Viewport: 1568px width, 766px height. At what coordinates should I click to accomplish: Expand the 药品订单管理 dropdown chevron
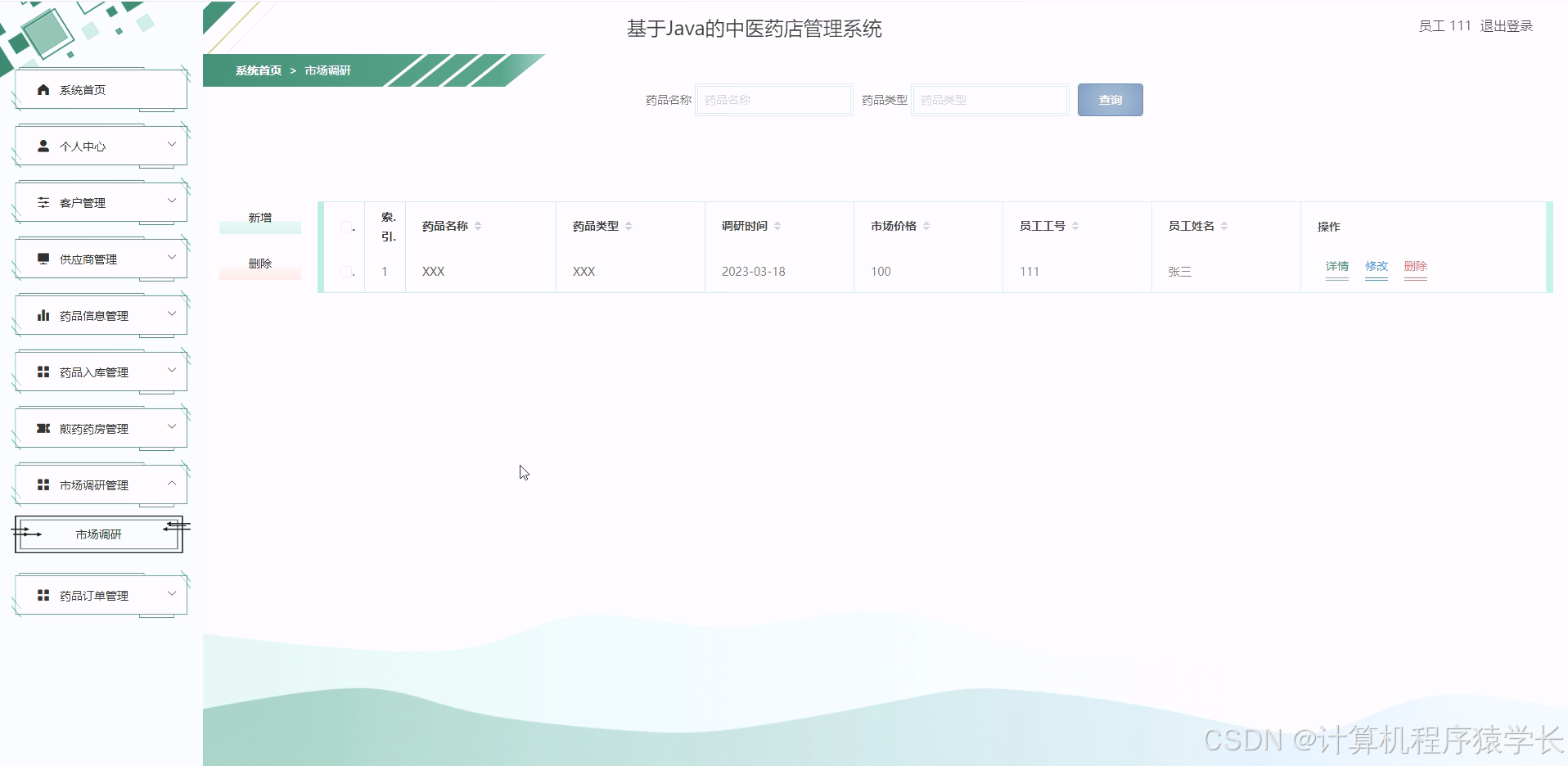[x=172, y=594]
